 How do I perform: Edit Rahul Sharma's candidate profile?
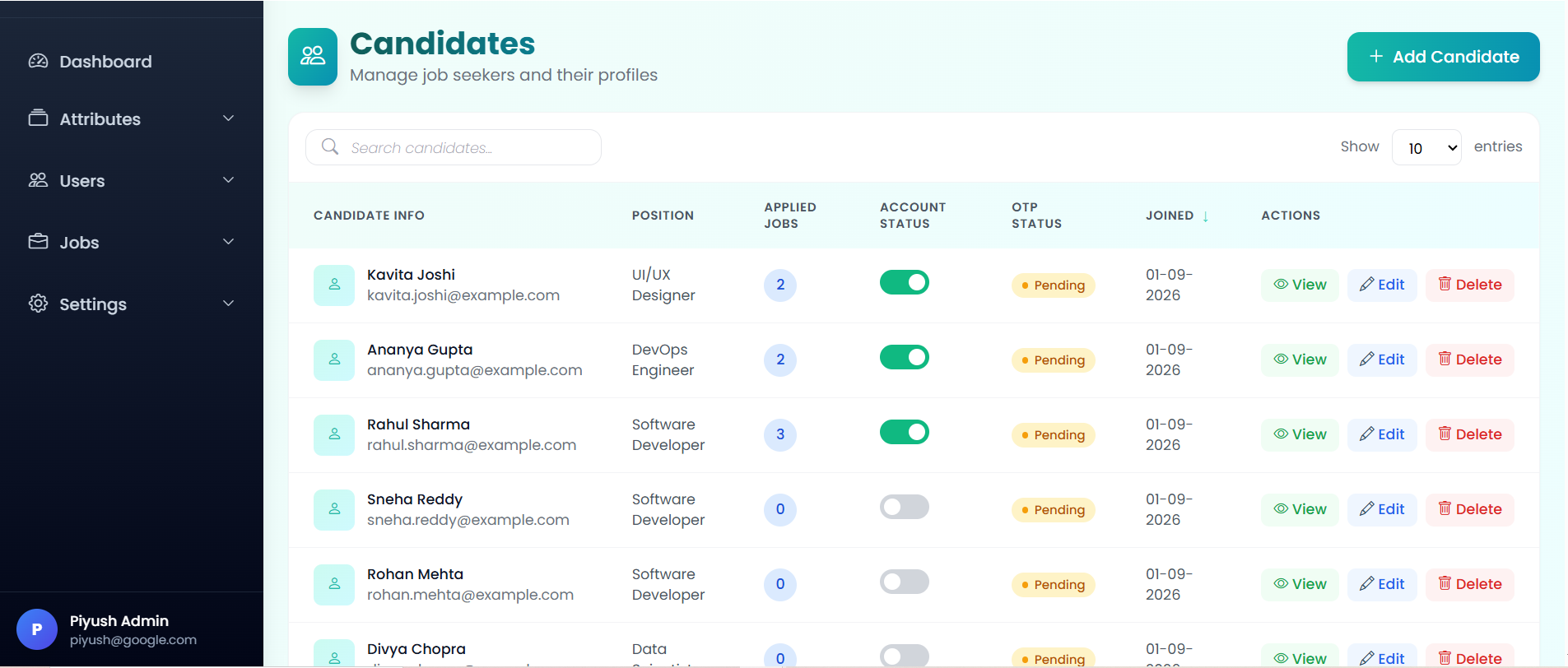click(x=1381, y=434)
